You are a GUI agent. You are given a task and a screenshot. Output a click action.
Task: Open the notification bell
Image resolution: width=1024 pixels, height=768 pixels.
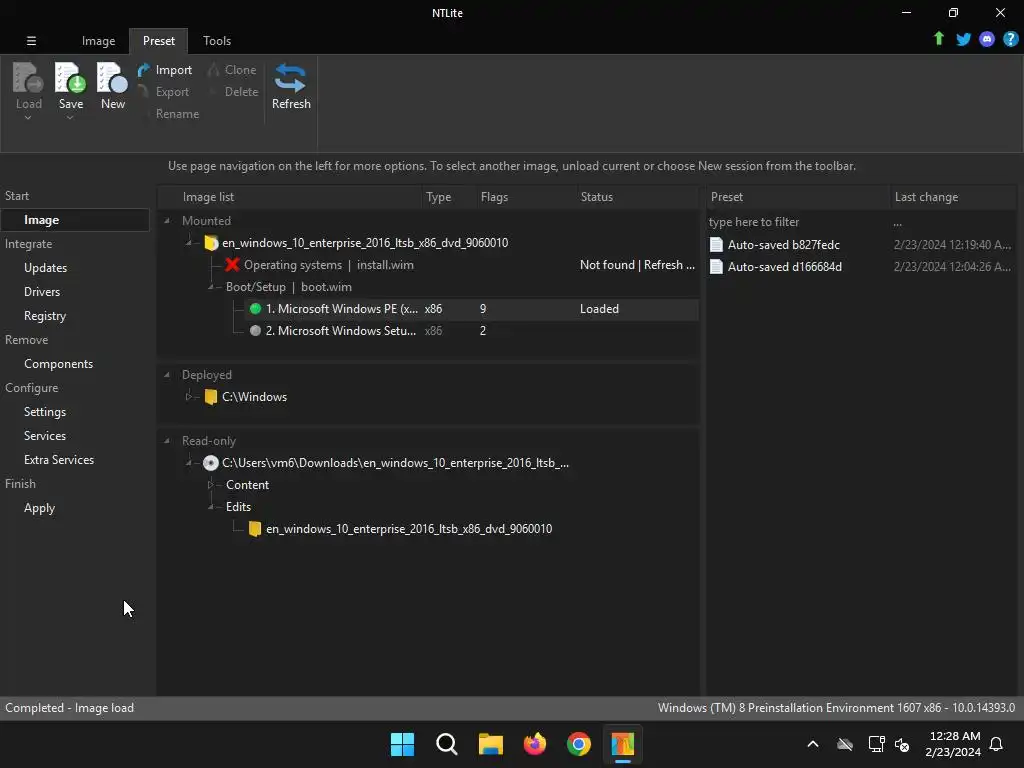(x=996, y=744)
